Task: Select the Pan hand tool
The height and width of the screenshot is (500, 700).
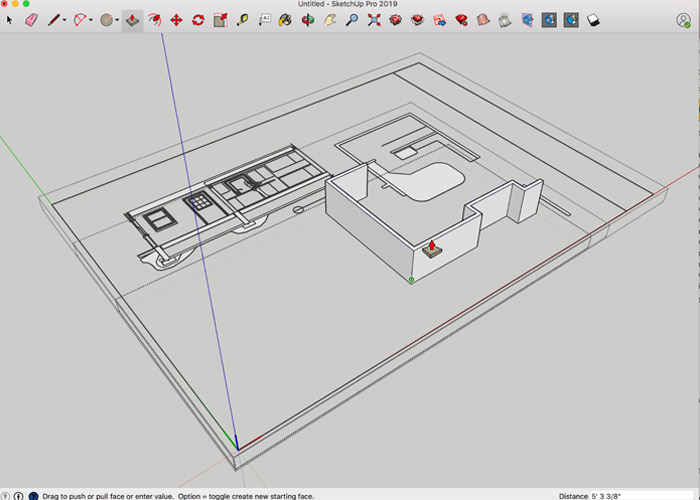Action: (x=329, y=20)
